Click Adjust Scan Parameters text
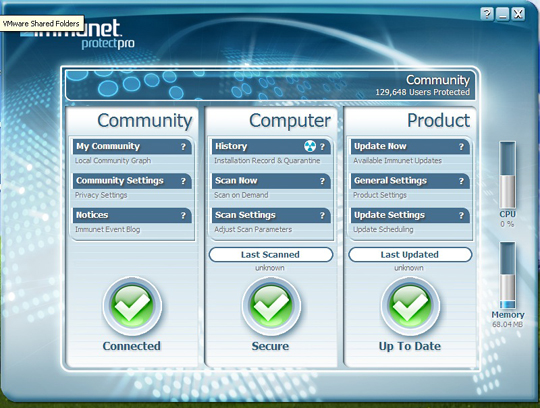The height and width of the screenshot is (408, 540). pyautogui.click(x=253, y=229)
